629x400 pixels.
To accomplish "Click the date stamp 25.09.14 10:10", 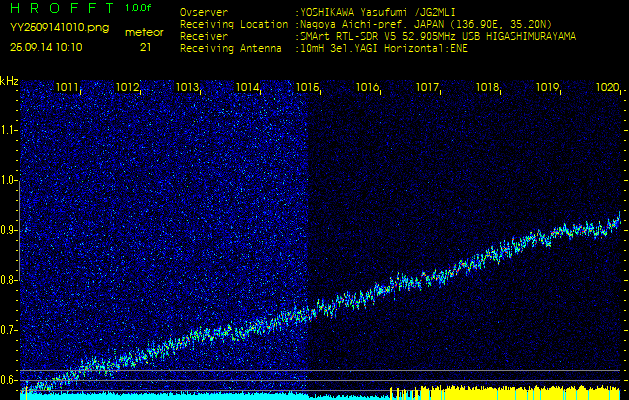I will coord(46,47).
